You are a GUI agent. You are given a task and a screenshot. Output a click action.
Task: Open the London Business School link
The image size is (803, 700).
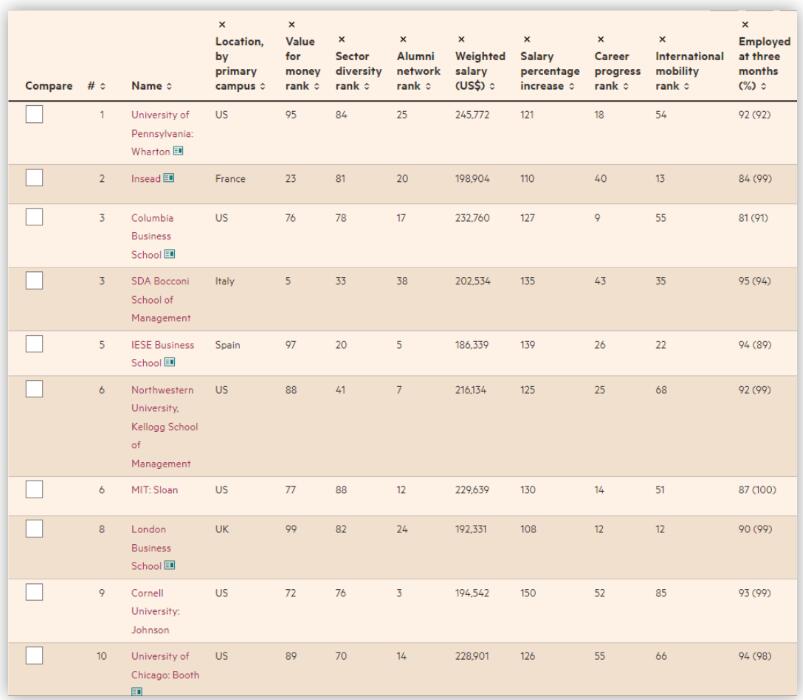151,547
